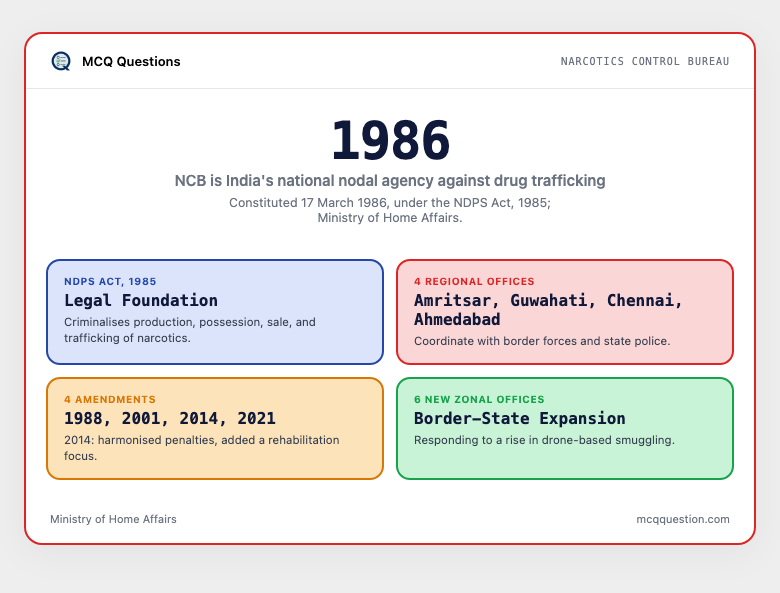Click the large 1986 headline number

390,141
